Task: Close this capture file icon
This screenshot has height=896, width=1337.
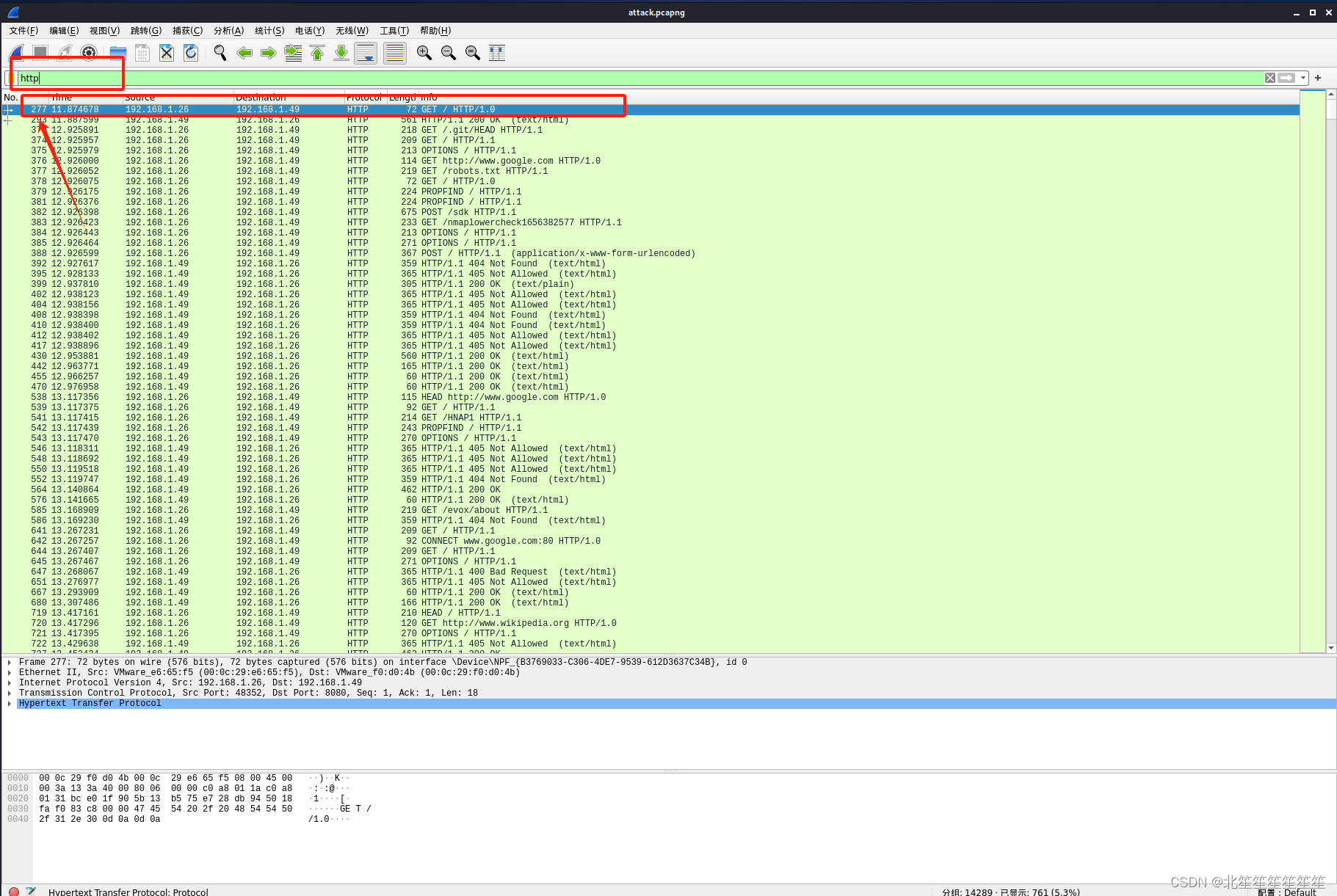Action: (x=167, y=53)
